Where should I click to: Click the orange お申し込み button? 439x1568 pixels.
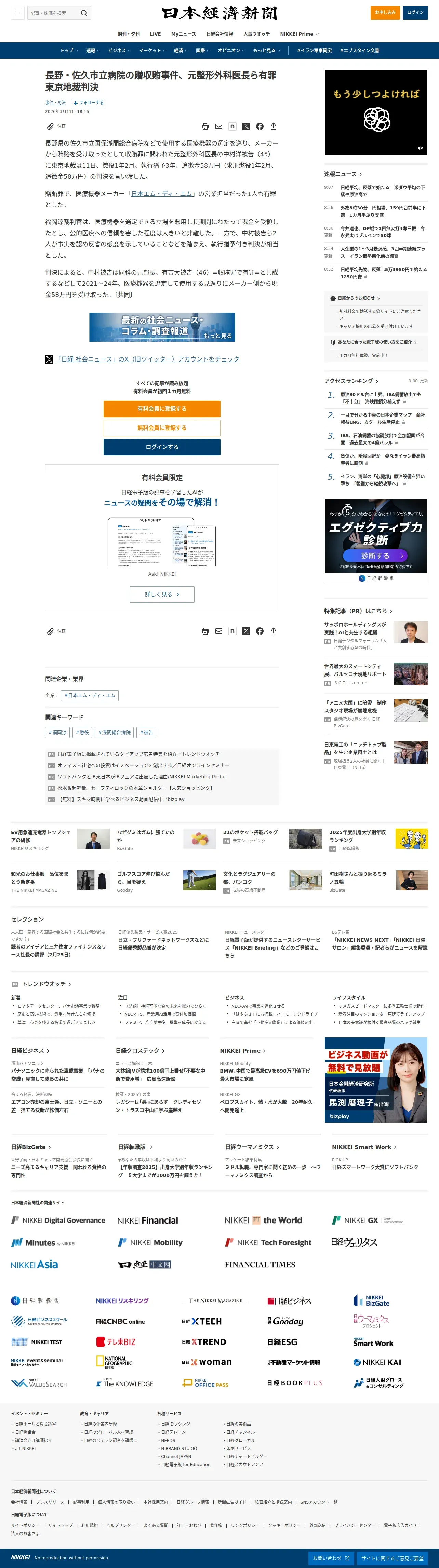point(385,12)
